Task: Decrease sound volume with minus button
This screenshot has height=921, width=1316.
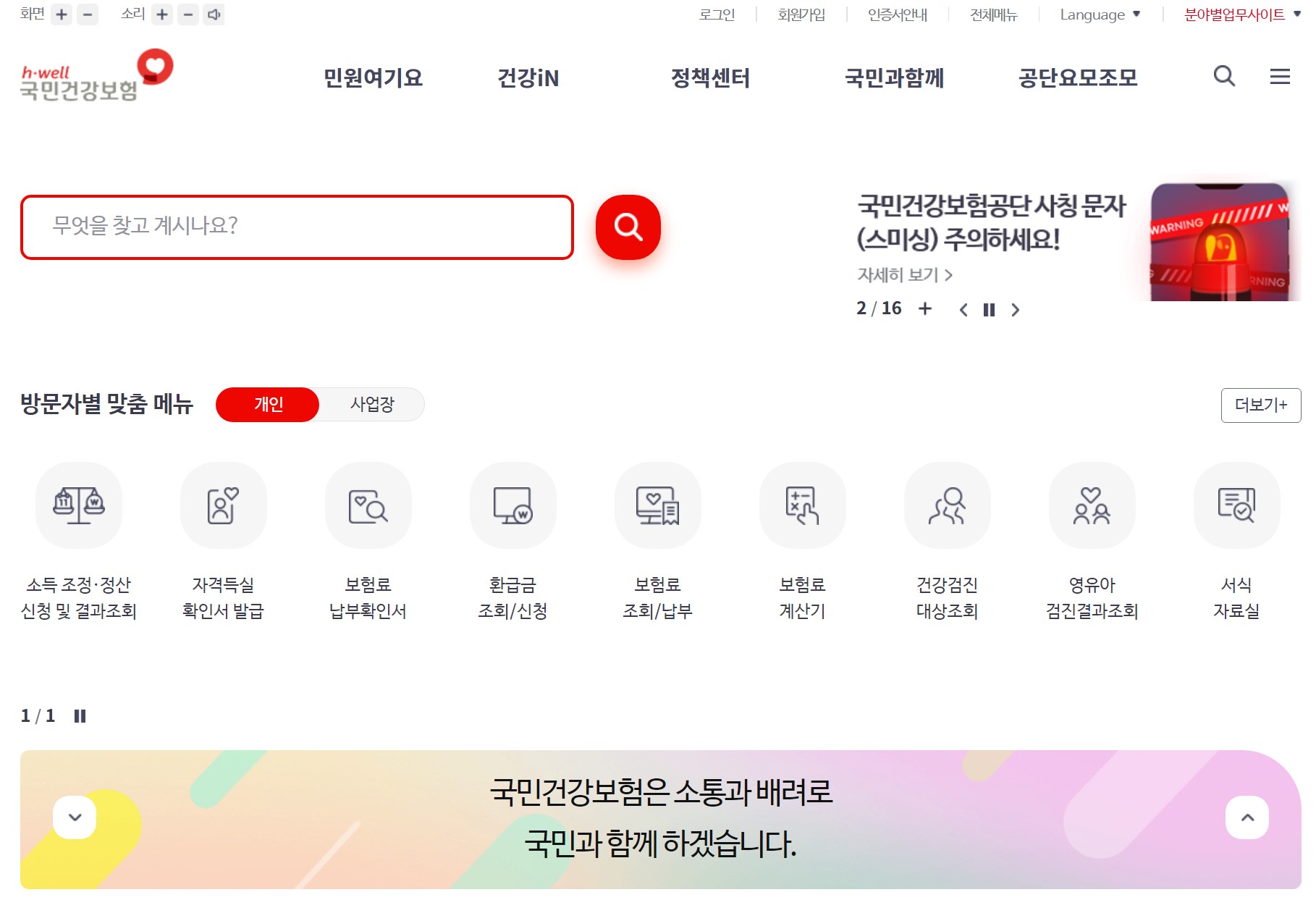Action: coord(188,14)
